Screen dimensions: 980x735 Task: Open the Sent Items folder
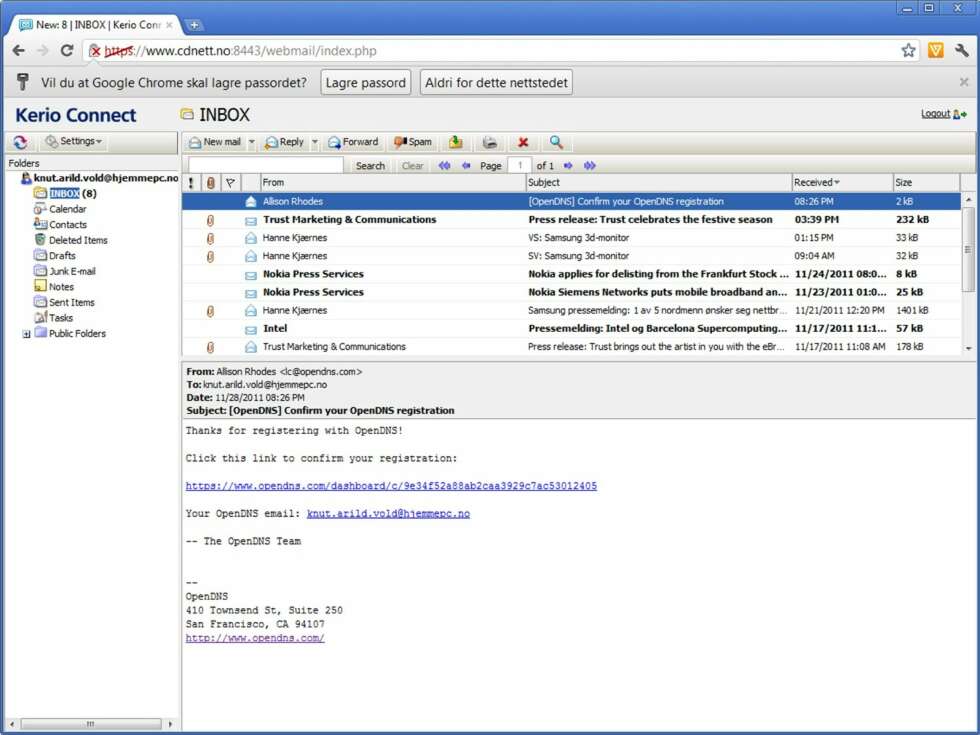pyautogui.click(x=64, y=302)
